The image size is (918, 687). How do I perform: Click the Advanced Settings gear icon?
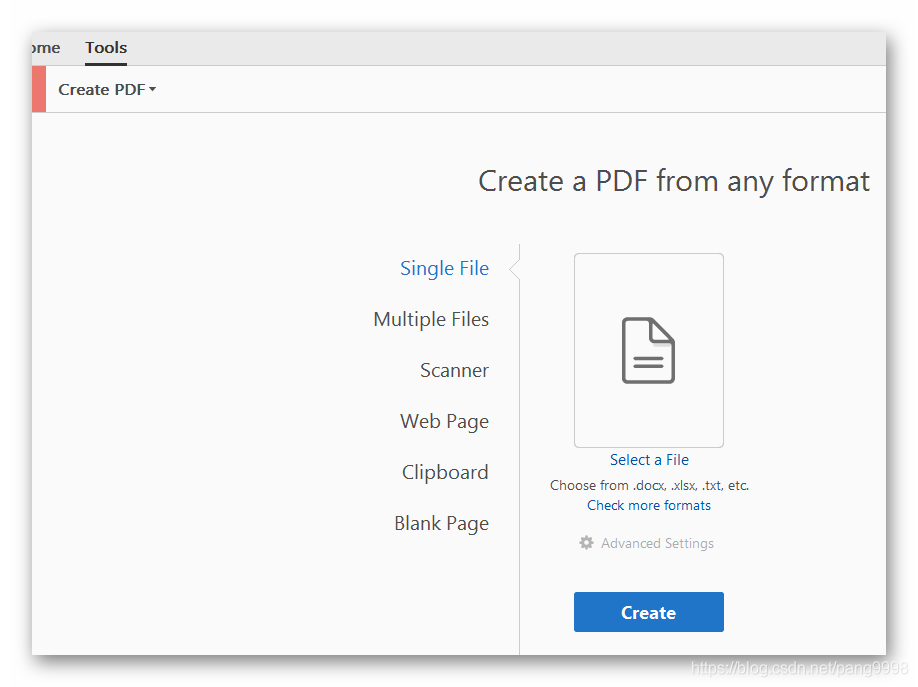tap(587, 543)
